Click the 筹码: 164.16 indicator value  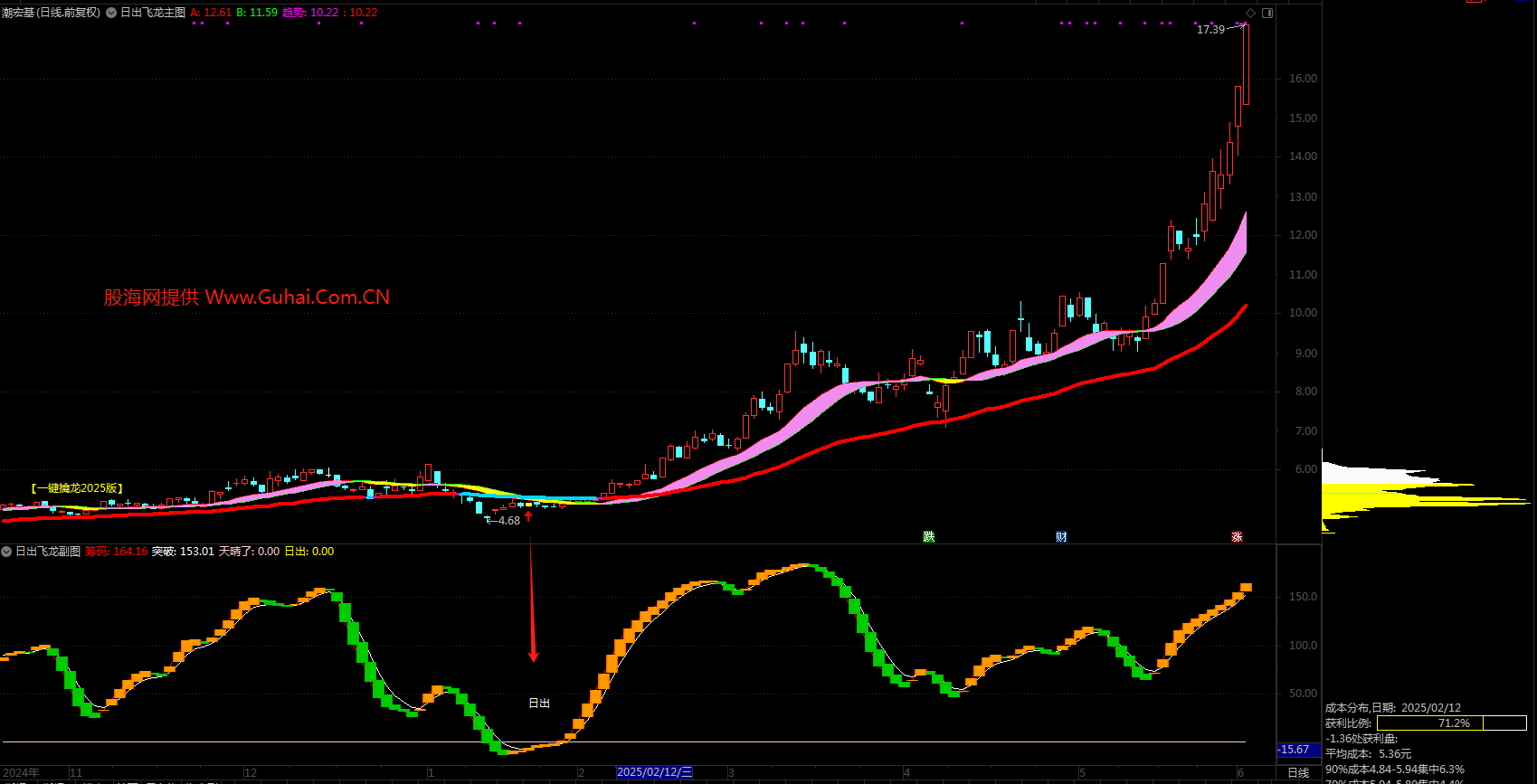click(117, 552)
